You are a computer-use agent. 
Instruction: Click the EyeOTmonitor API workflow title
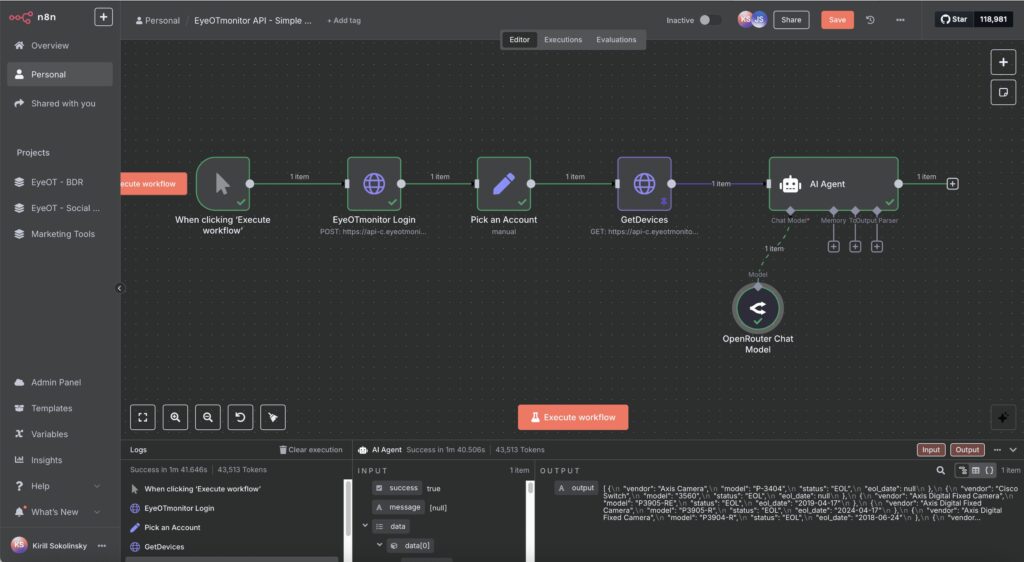(x=253, y=20)
